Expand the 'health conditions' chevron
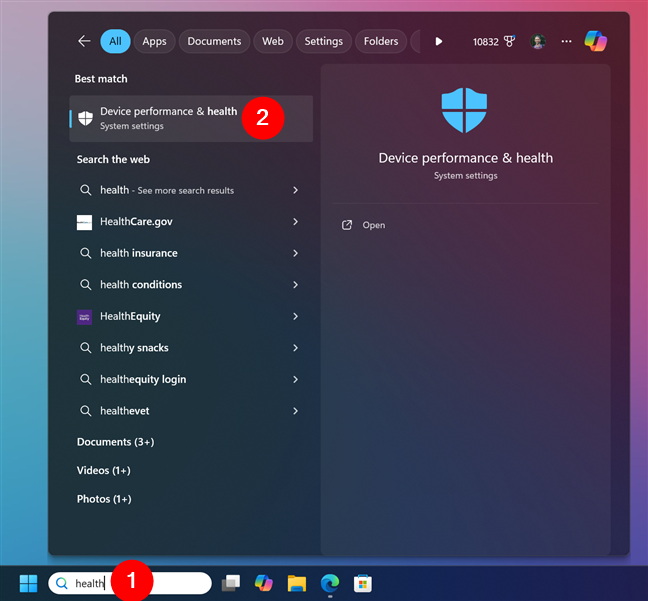 (x=295, y=285)
